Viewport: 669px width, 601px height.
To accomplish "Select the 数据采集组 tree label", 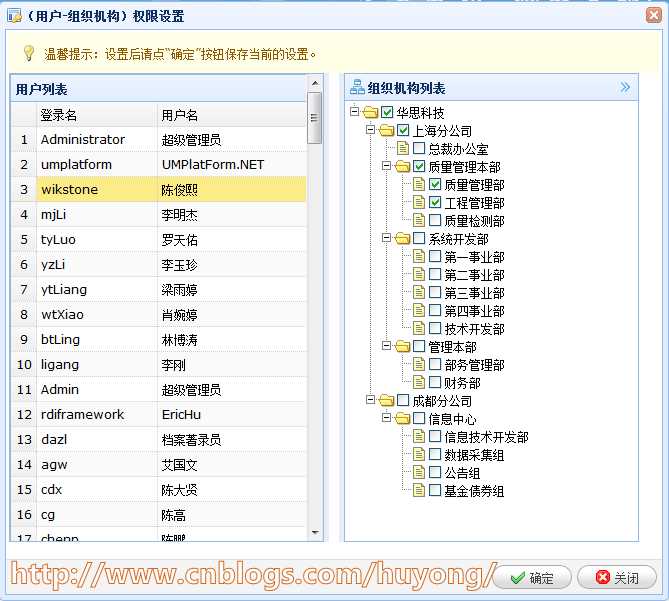I will (x=474, y=455).
